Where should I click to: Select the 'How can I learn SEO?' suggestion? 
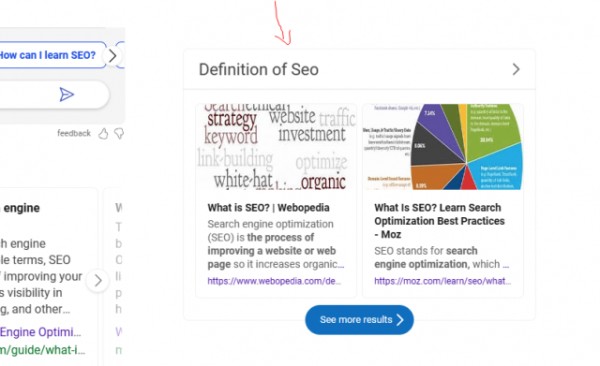click(50, 55)
